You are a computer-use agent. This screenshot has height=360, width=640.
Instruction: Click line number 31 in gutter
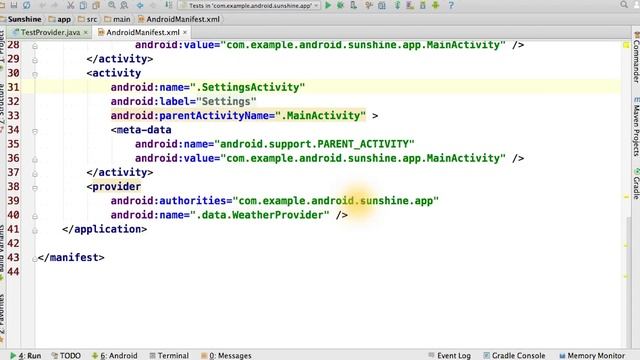(x=13, y=87)
